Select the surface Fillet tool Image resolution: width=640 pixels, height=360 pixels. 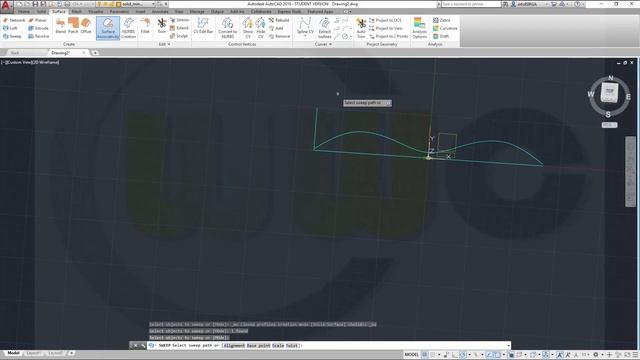click(145, 26)
